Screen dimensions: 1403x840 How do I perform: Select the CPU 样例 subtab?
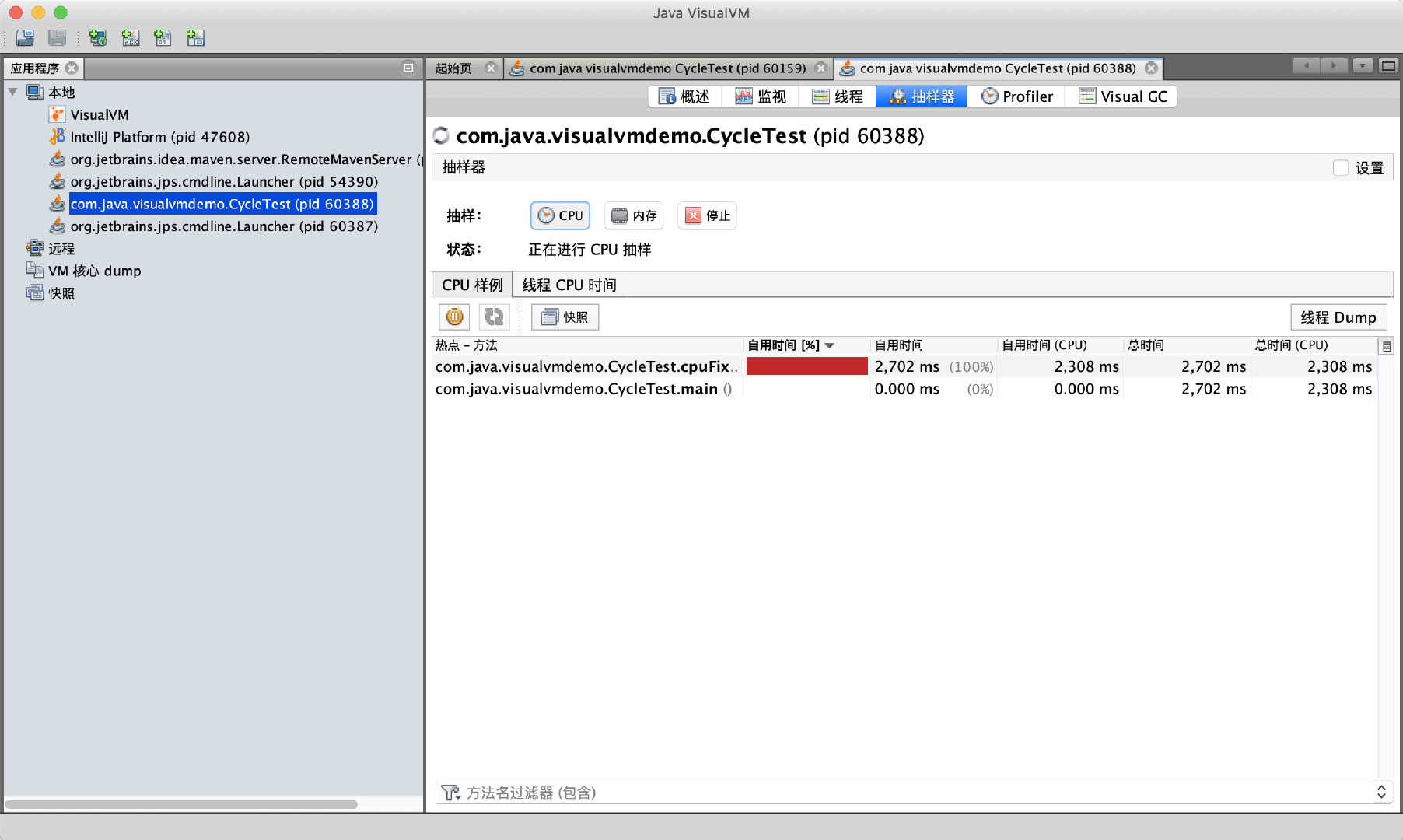(x=472, y=285)
